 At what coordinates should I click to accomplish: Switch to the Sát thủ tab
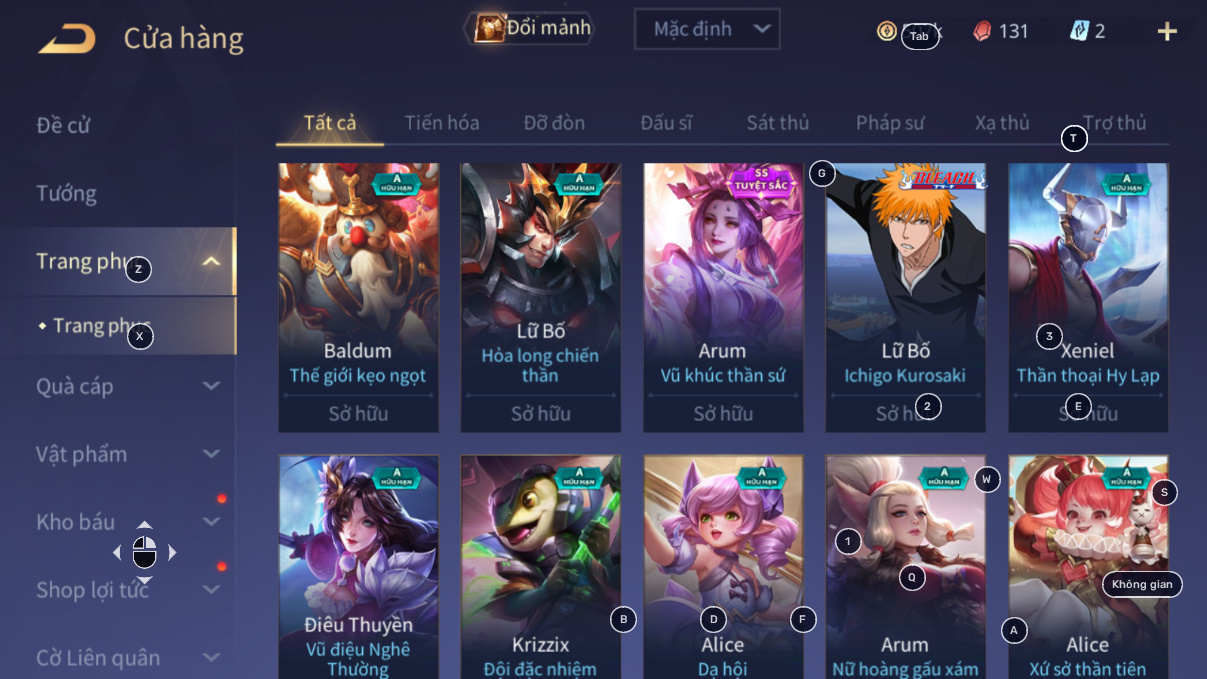click(x=778, y=123)
